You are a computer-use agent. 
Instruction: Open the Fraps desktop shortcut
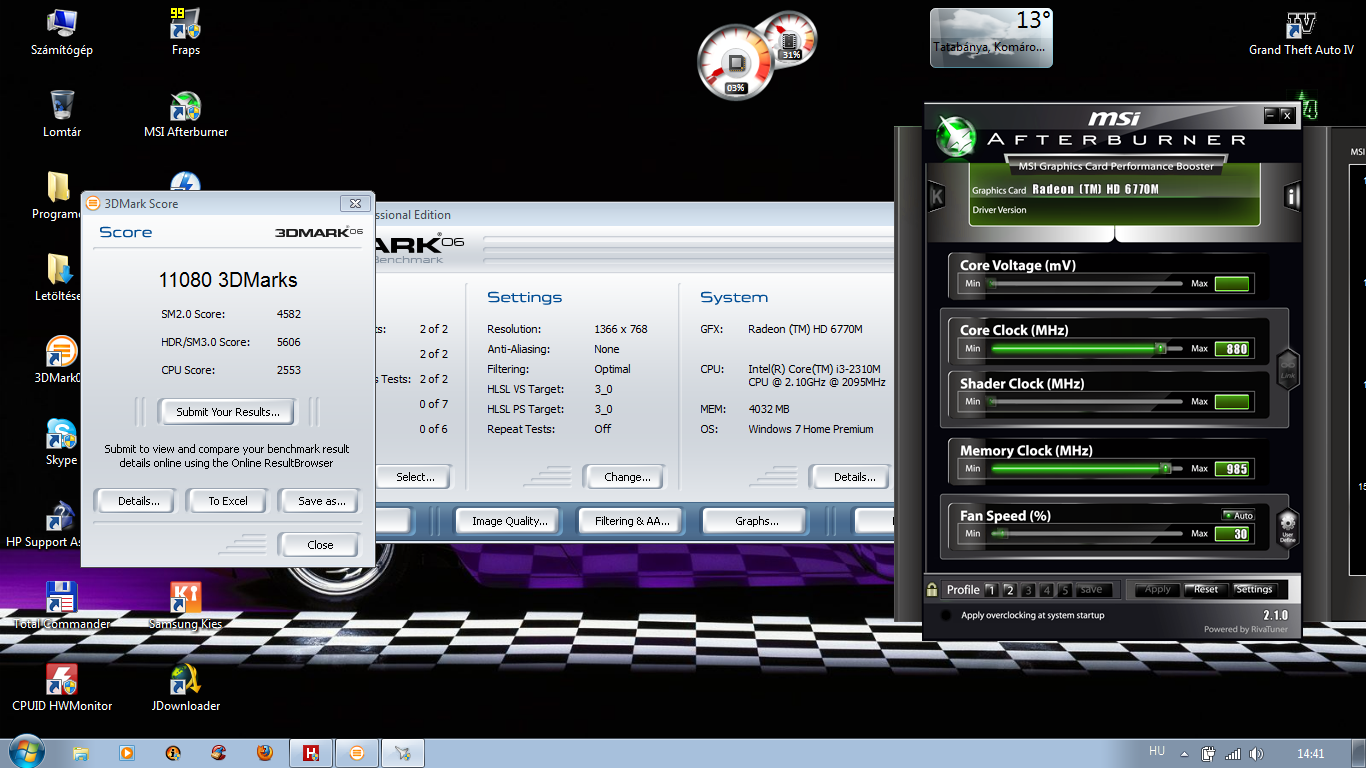[185, 32]
